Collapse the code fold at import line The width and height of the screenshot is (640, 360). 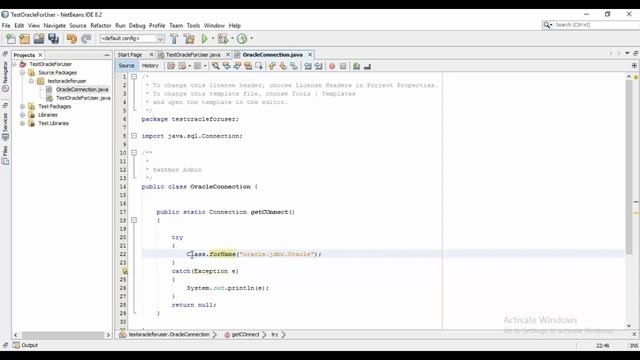pyautogui.click(x=134, y=136)
